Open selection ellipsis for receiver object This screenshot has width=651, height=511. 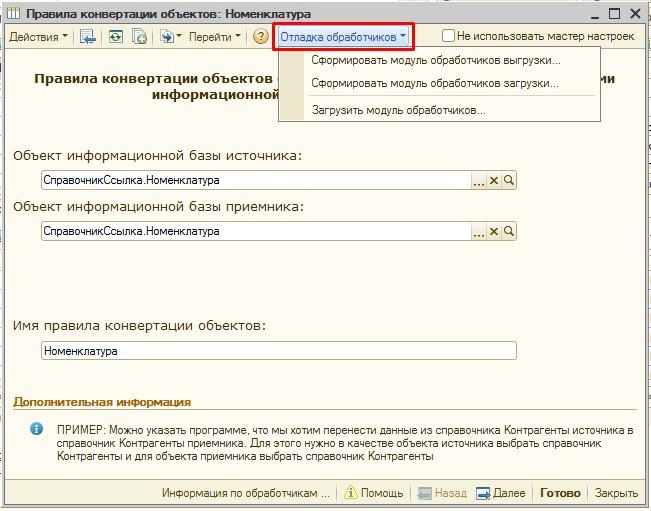click(x=479, y=231)
